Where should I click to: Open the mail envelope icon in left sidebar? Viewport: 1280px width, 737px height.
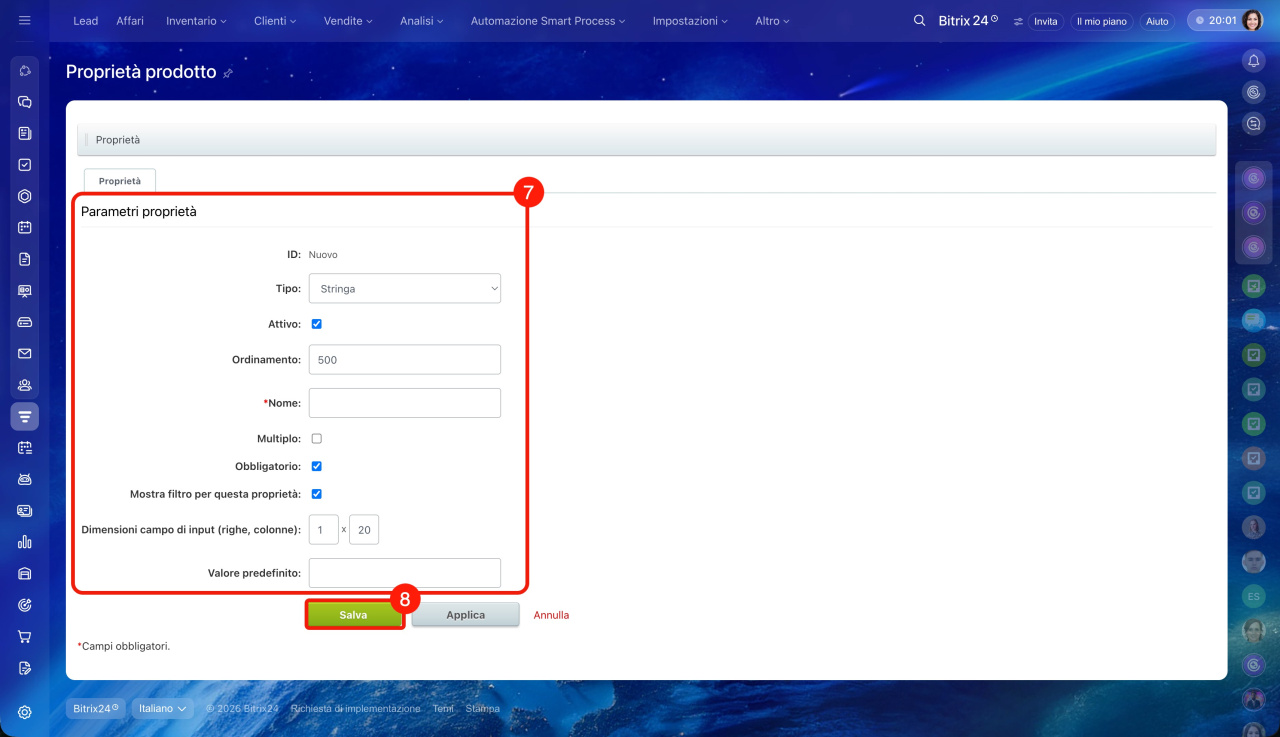click(x=25, y=353)
